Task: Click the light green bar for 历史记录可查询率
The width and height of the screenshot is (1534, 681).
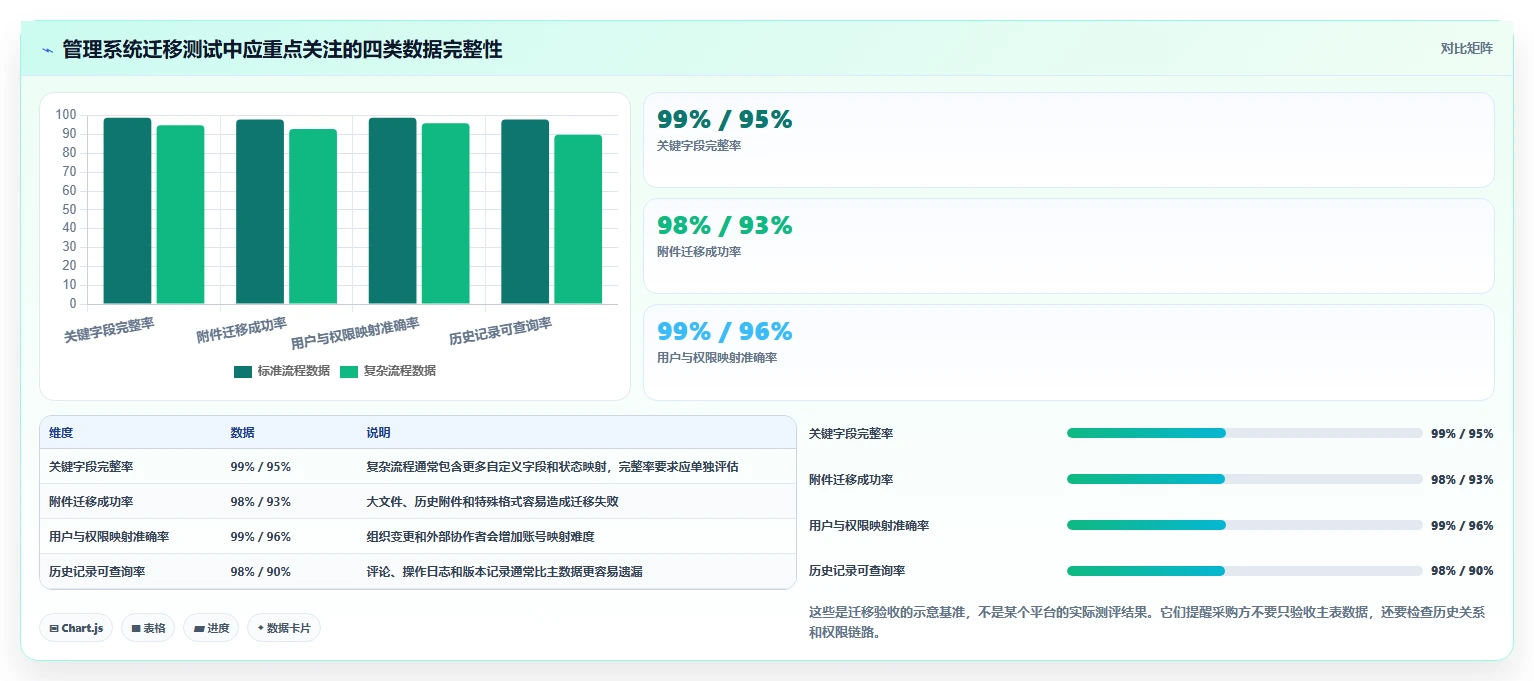Action: tap(578, 219)
